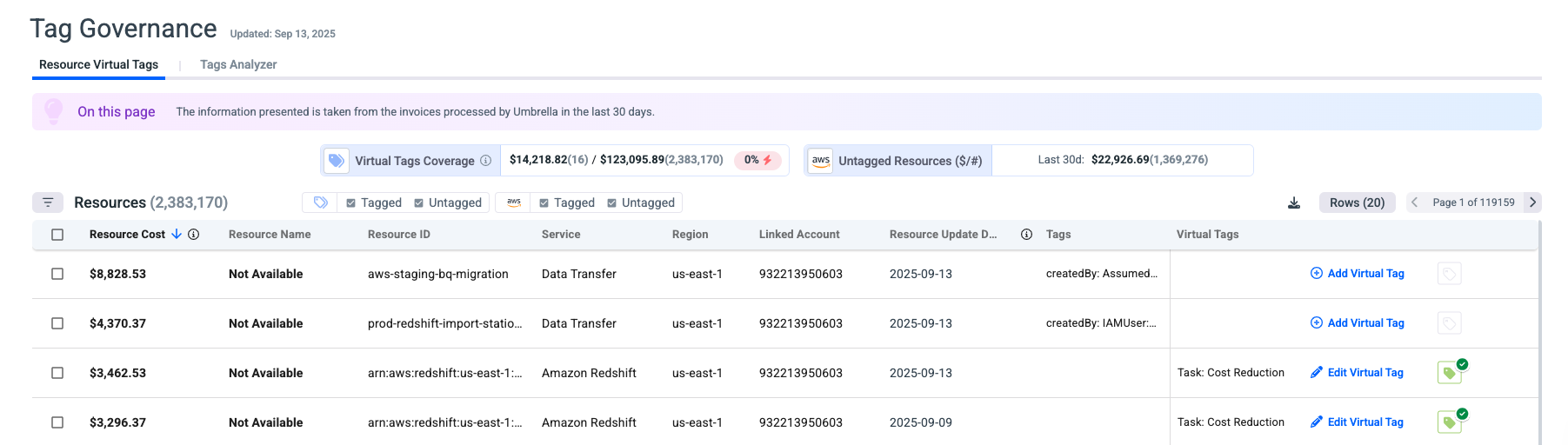Edit Virtual Tag on $3,462.53 row

1357,373
